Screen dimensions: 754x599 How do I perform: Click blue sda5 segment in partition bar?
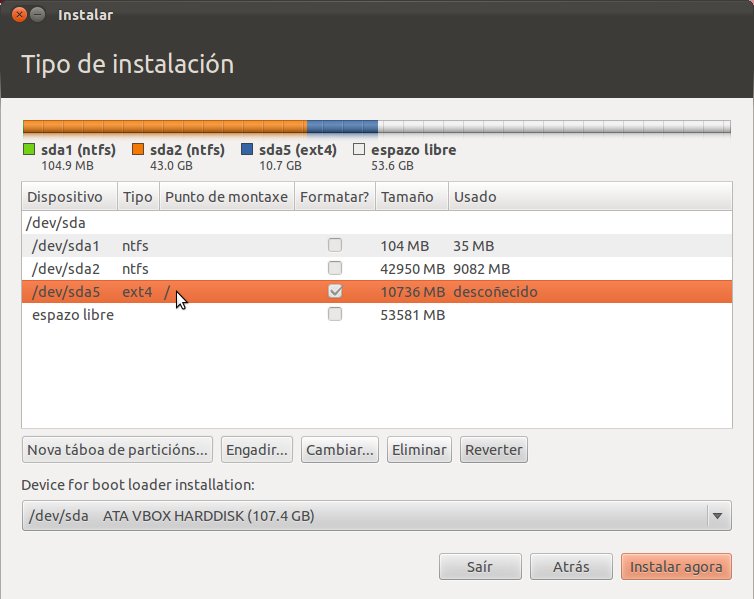tap(342, 127)
